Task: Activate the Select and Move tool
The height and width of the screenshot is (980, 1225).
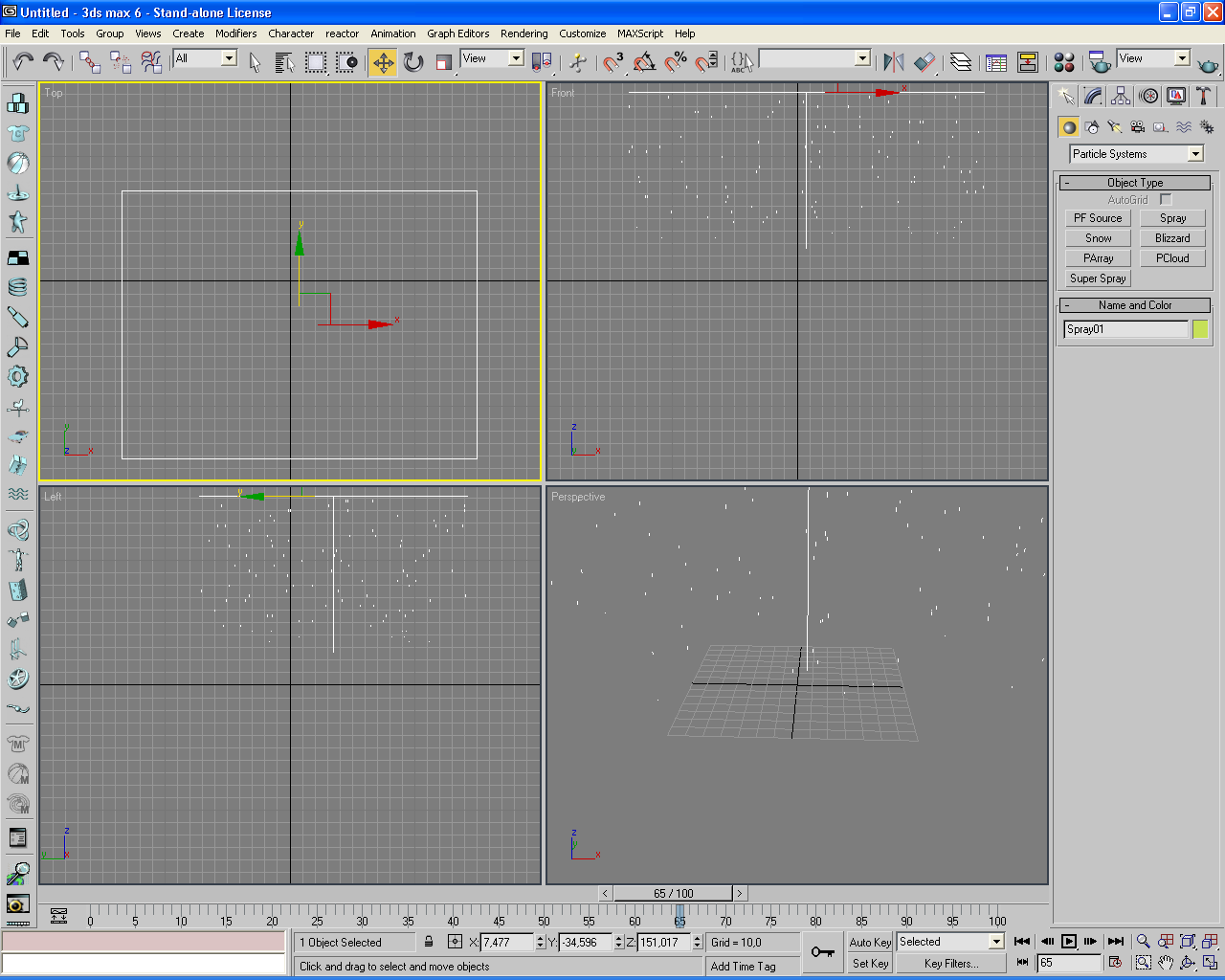Action: point(383,62)
